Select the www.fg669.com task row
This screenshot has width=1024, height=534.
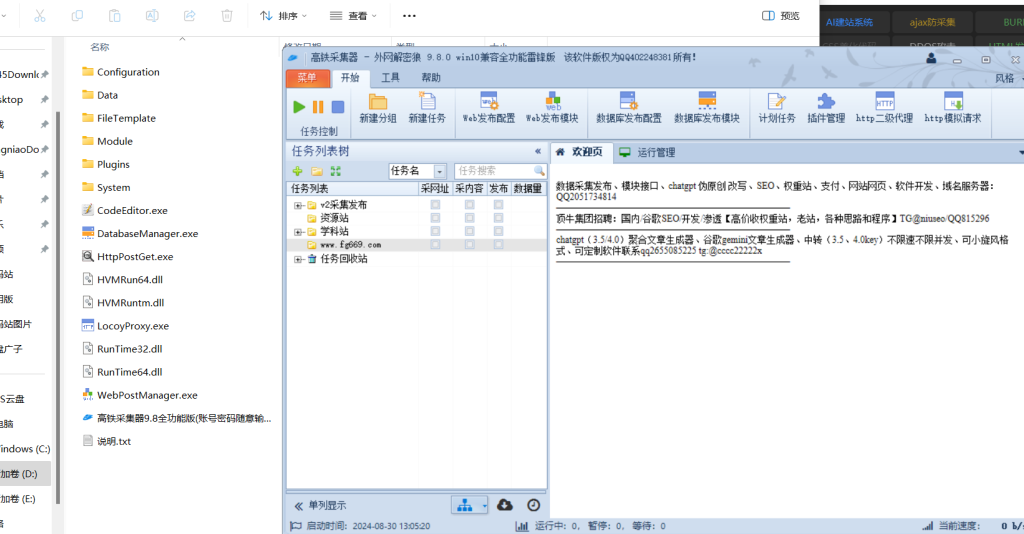pos(417,245)
